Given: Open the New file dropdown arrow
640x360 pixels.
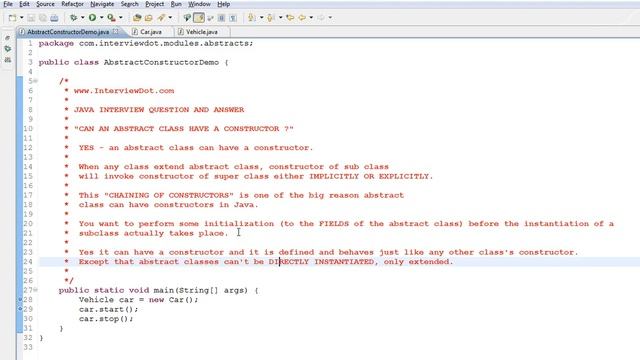Looking at the screenshot, I should [22, 18].
